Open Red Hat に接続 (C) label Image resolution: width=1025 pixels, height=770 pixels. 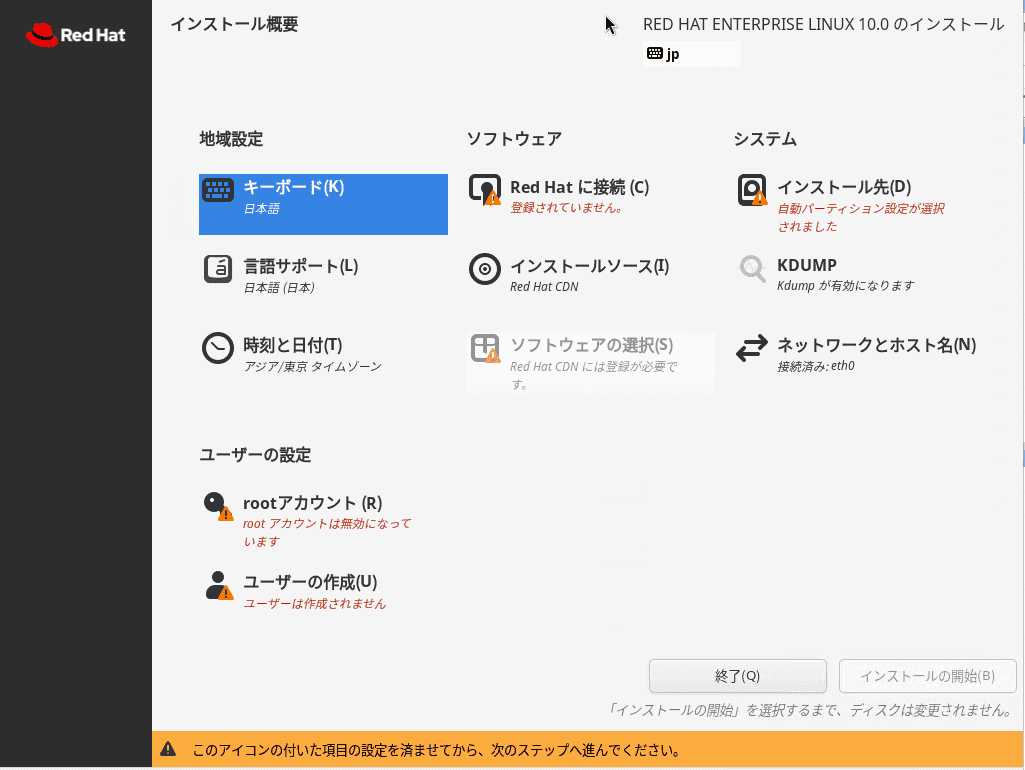pos(580,187)
